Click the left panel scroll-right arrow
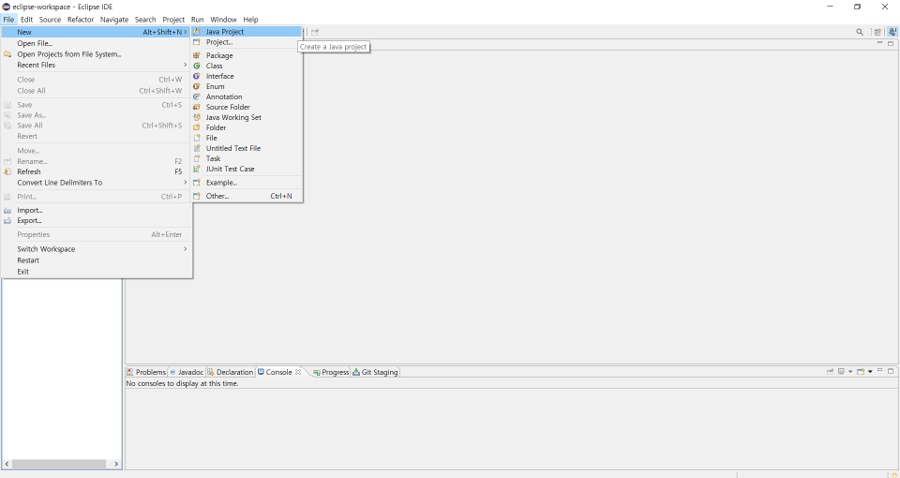Screen dimensions: 900x478 [116, 464]
